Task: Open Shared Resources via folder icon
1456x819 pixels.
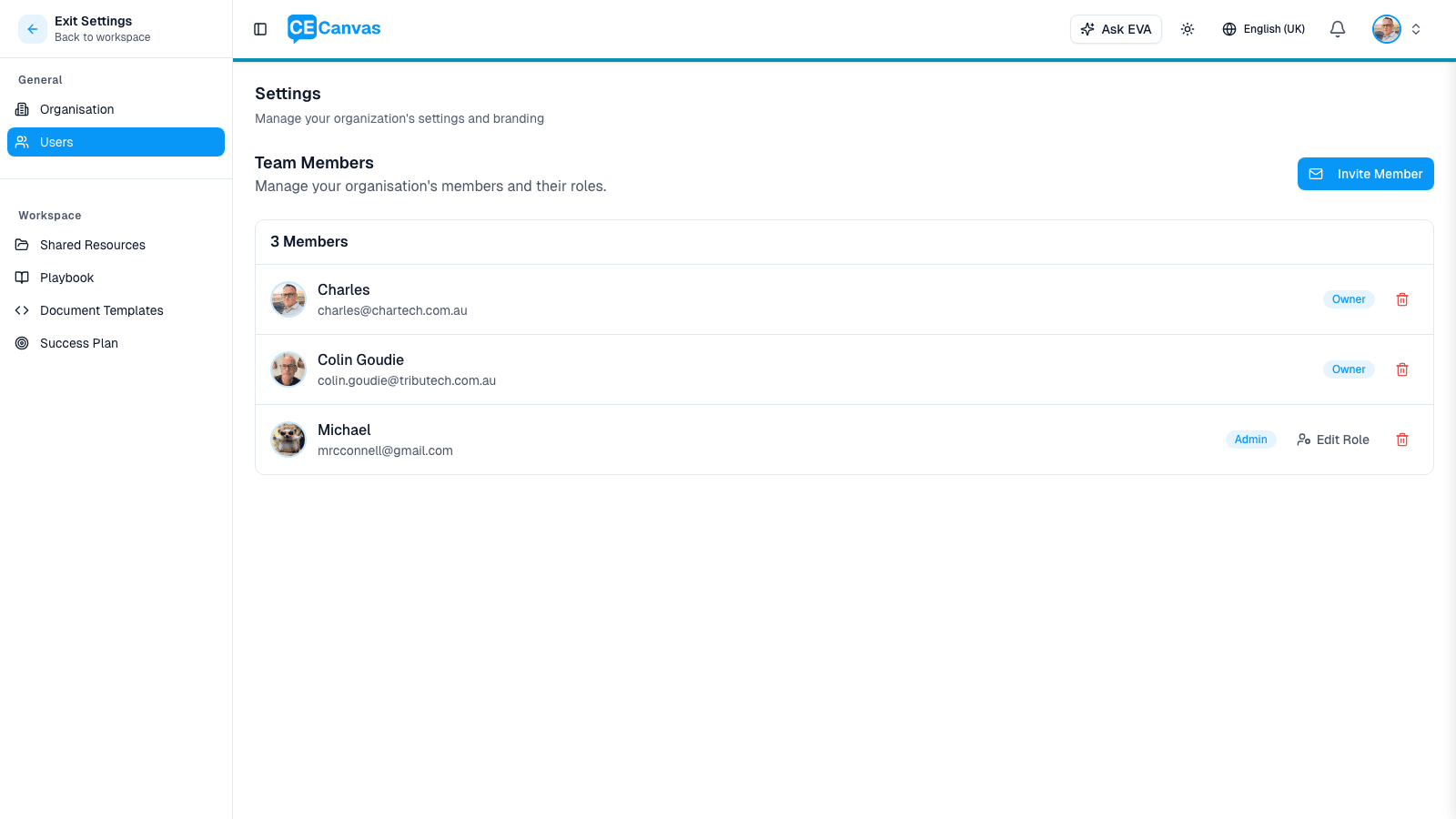Action: click(x=22, y=245)
